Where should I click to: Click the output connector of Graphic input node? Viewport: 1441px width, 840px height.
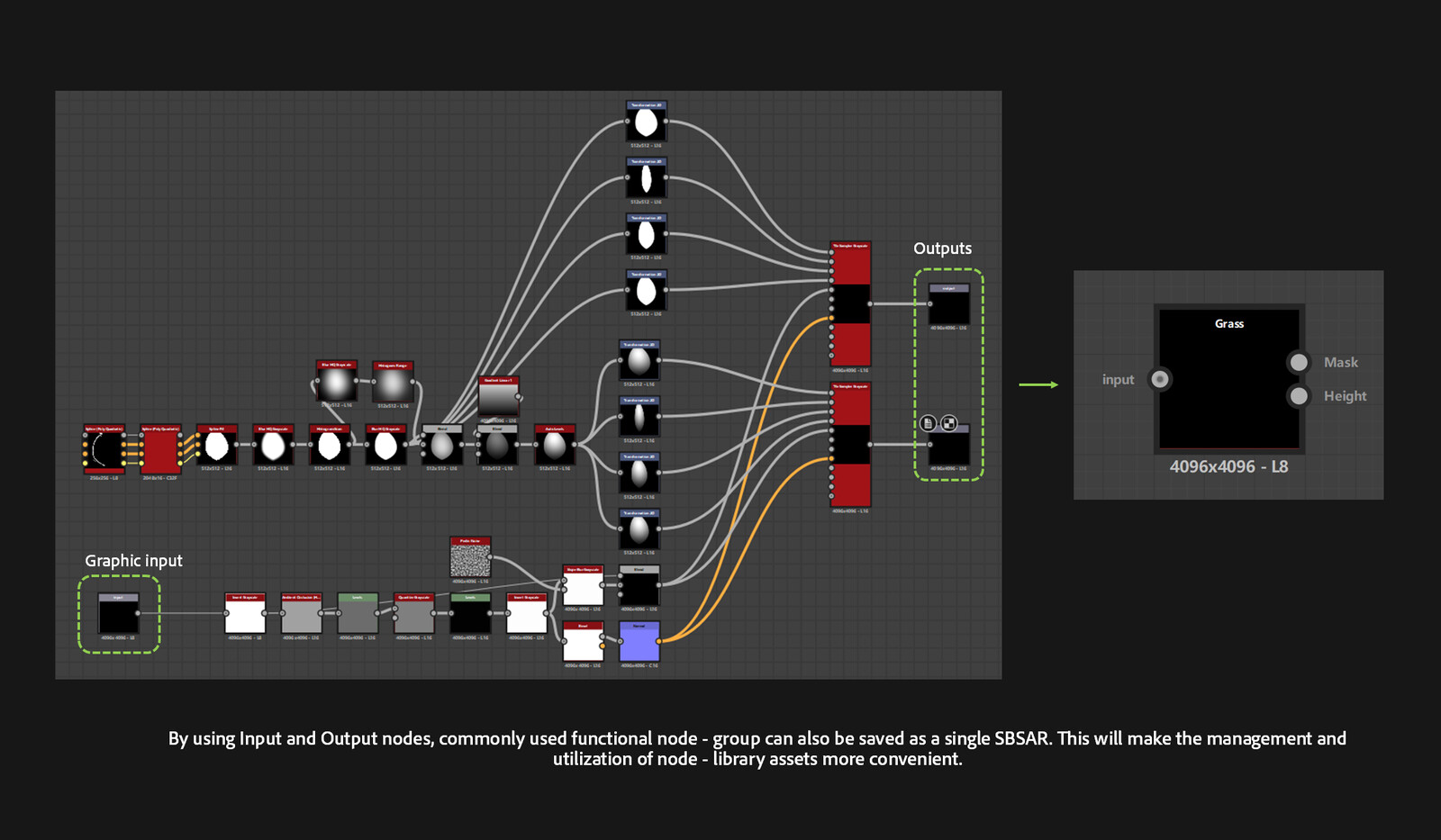pyautogui.click(x=138, y=613)
